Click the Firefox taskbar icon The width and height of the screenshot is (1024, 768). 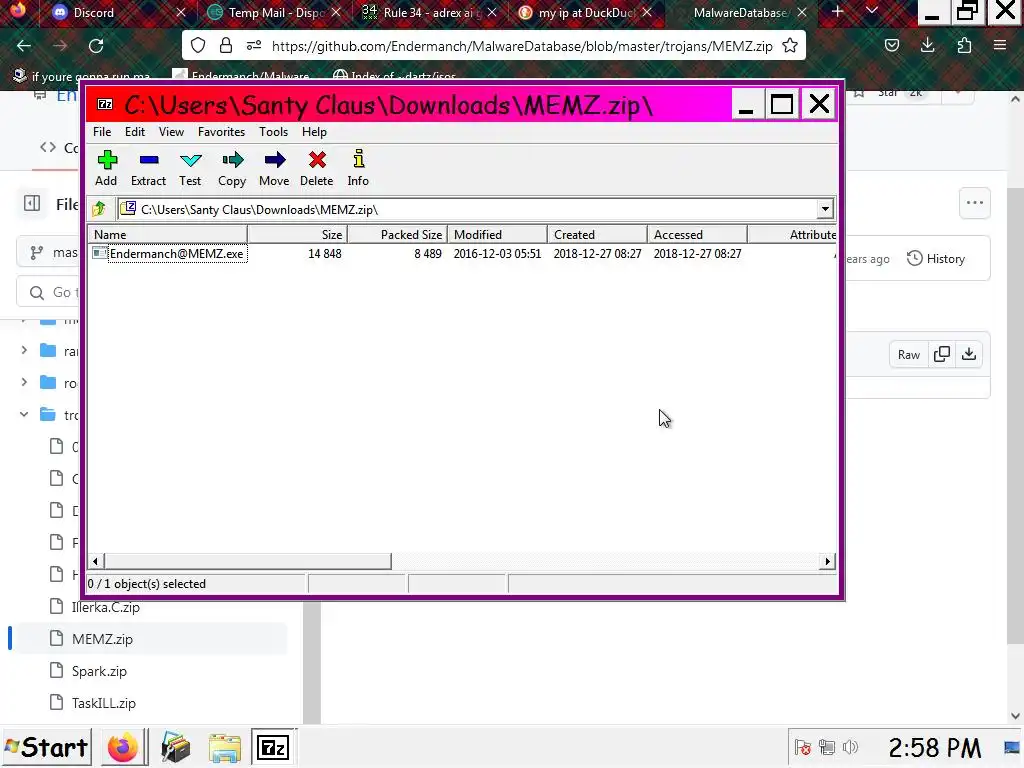pos(123,747)
